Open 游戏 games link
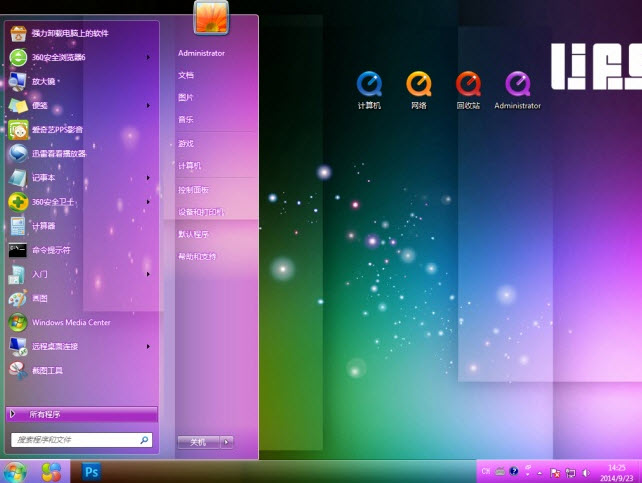 click(186, 144)
